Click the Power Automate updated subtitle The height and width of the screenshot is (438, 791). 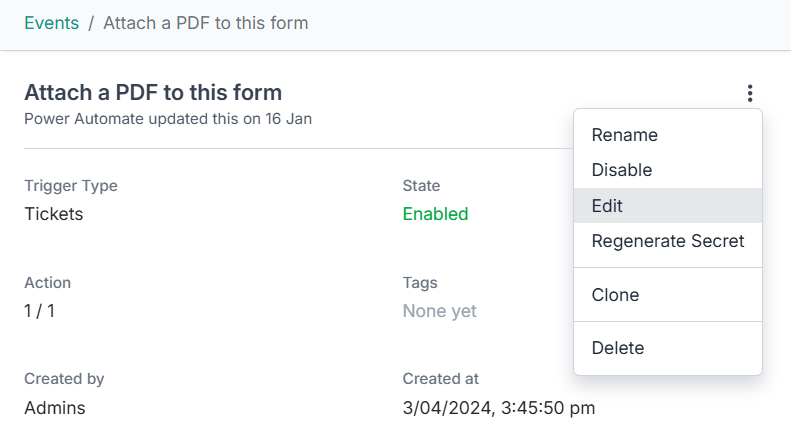[168, 119]
